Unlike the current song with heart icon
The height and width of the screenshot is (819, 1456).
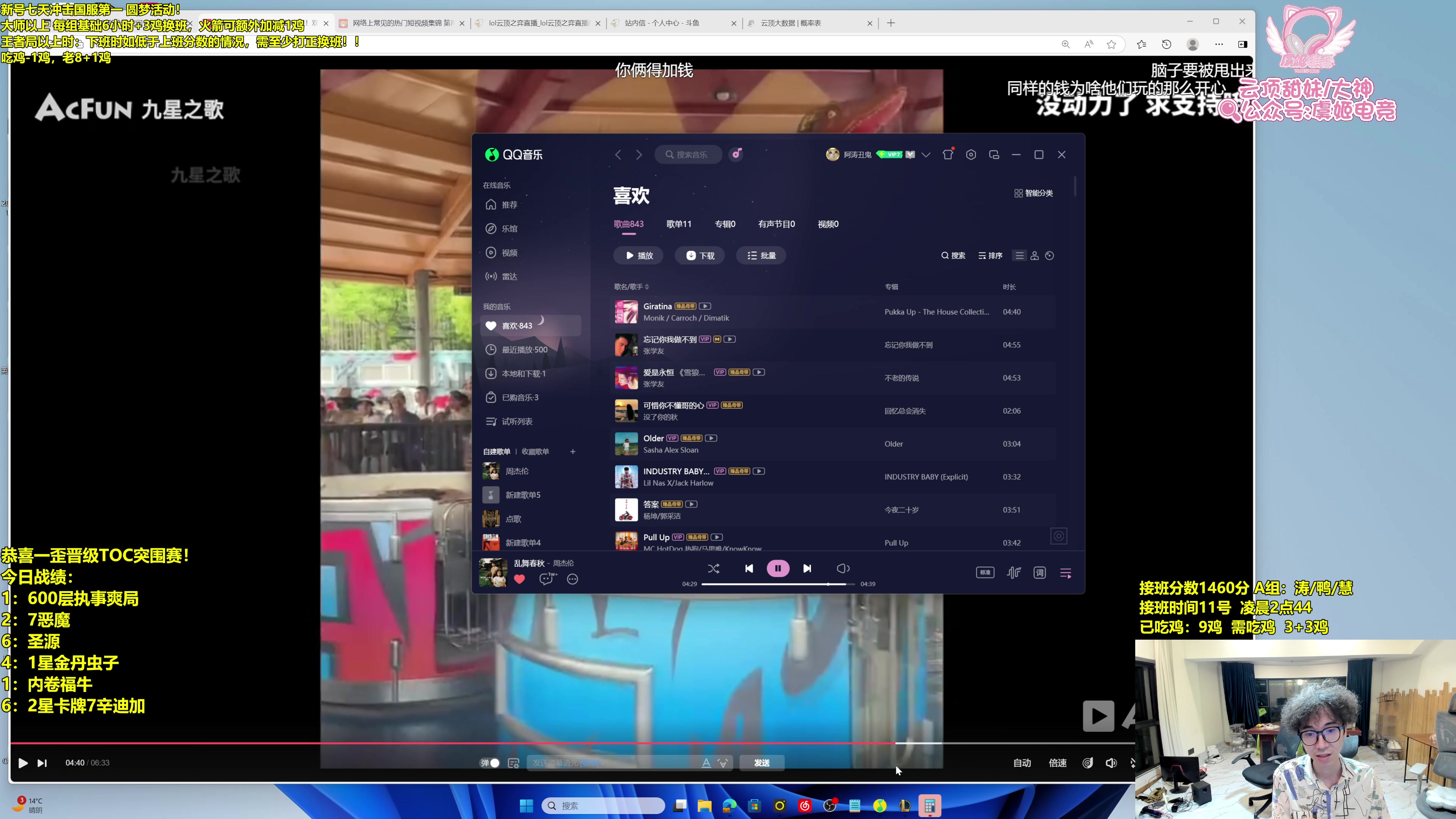click(519, 579)
